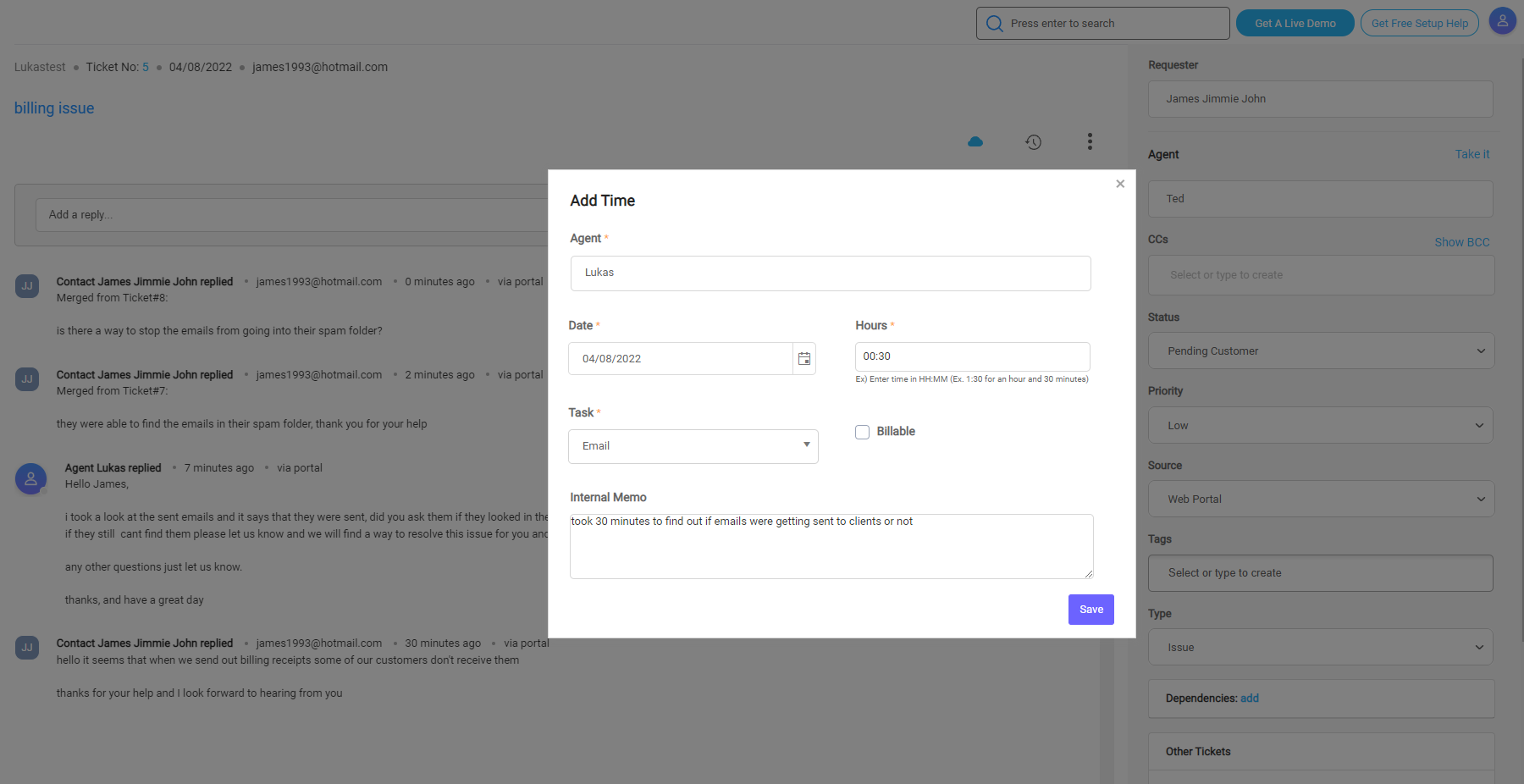The width and height of the screenshot is (1524, 784).
Task: Open the CCs select field
Action: pos(1321,275)
